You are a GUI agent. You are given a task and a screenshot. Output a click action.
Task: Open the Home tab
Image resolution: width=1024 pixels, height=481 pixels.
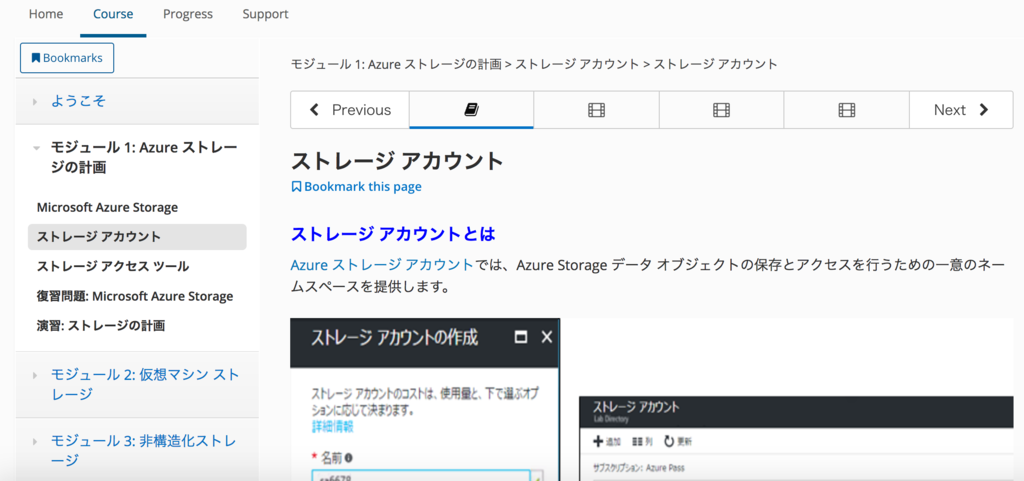pos(46,14)
